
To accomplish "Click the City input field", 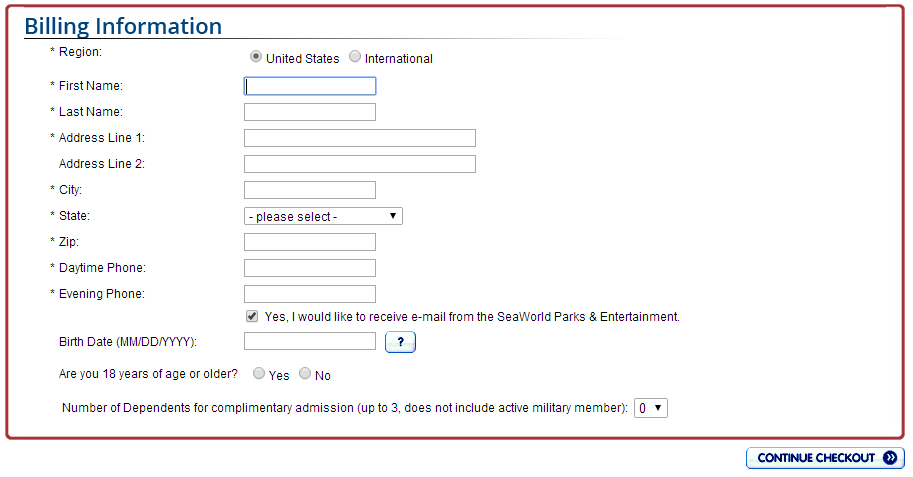I will point(310,190).
